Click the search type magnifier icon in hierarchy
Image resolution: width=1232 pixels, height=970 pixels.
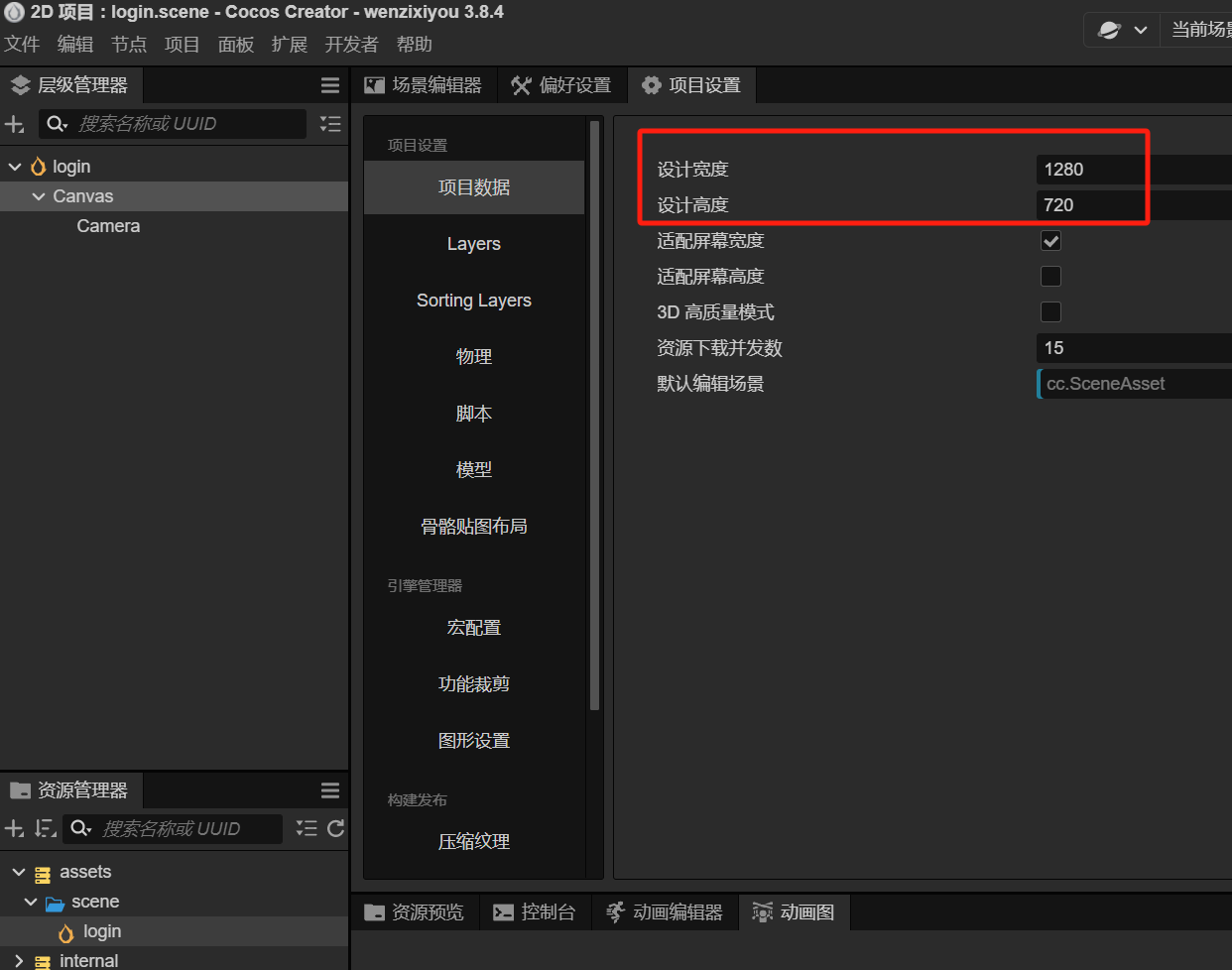(x=57, y=124)
